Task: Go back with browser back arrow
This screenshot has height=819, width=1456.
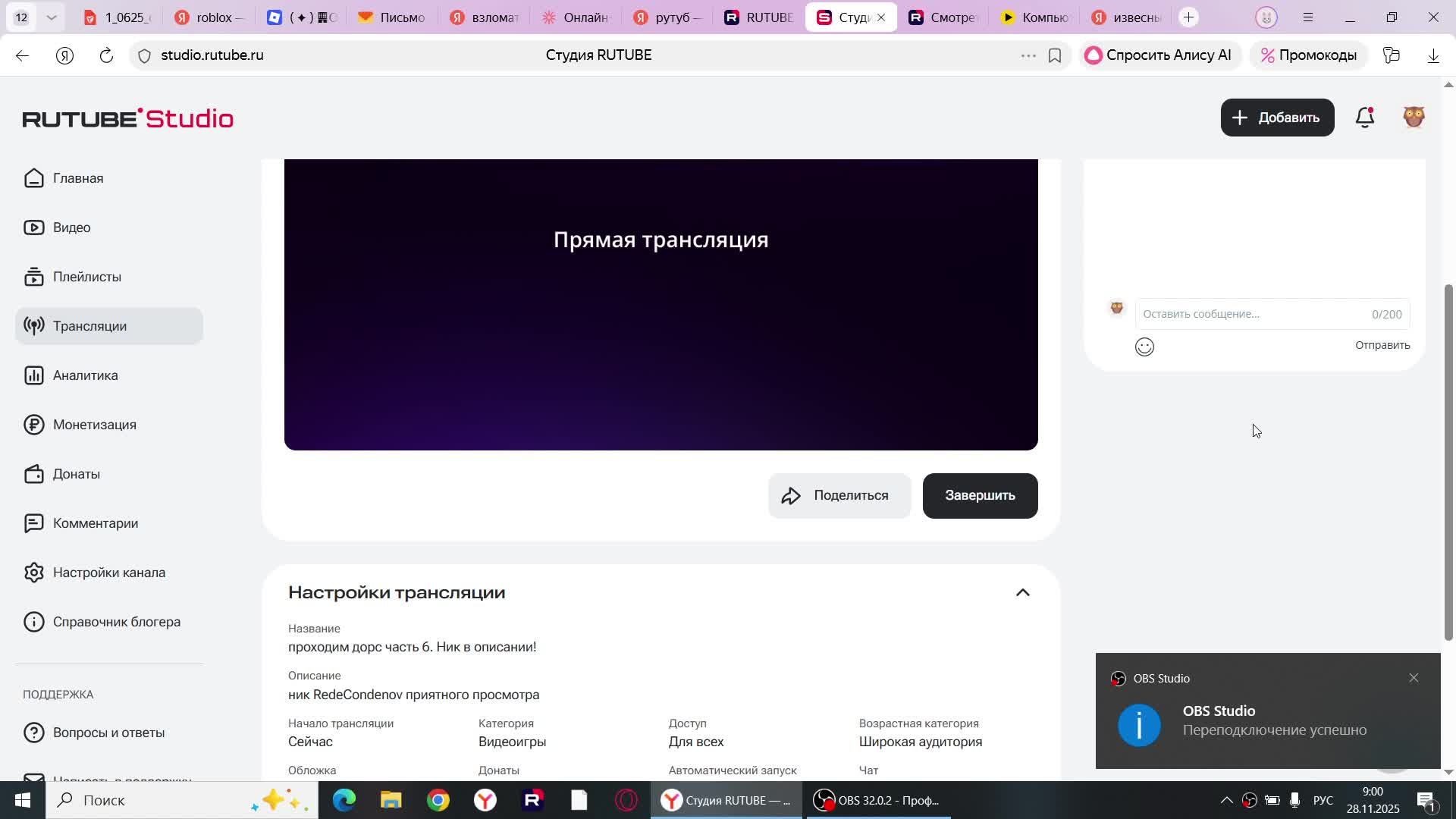Action: pyautogui.click(x=23, y=55)
